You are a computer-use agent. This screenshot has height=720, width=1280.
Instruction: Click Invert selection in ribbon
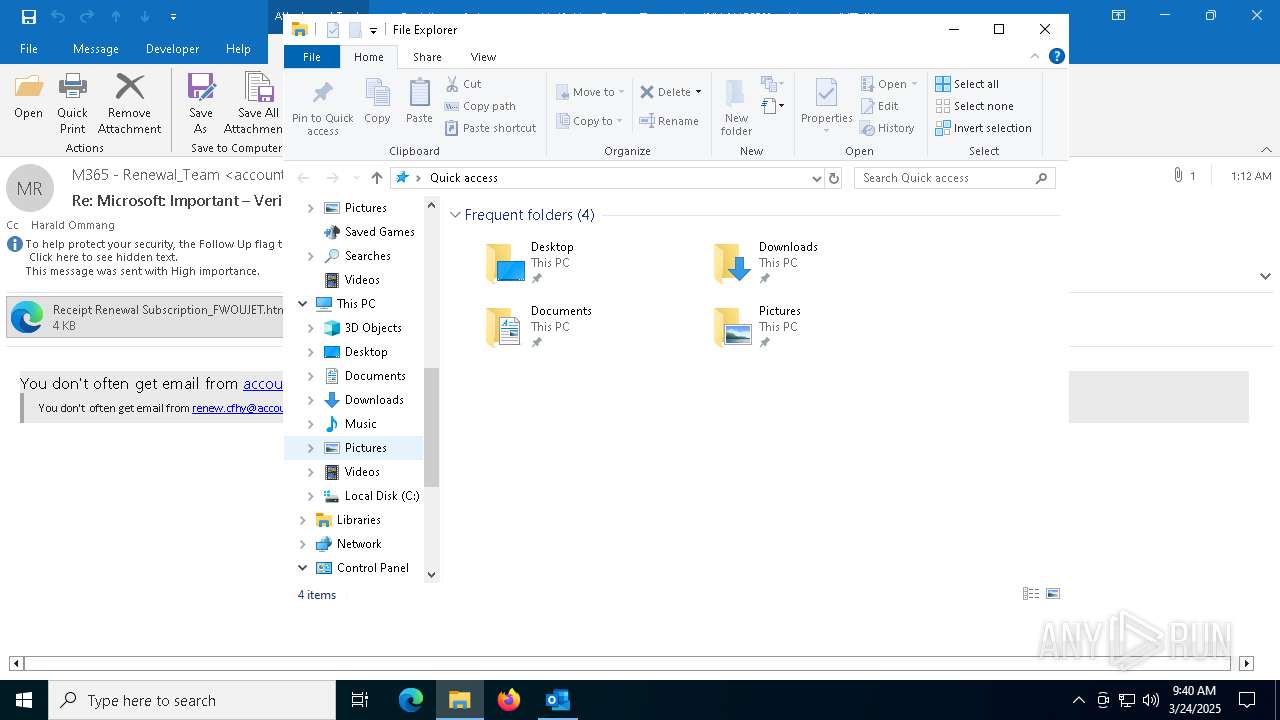[983, 128]
